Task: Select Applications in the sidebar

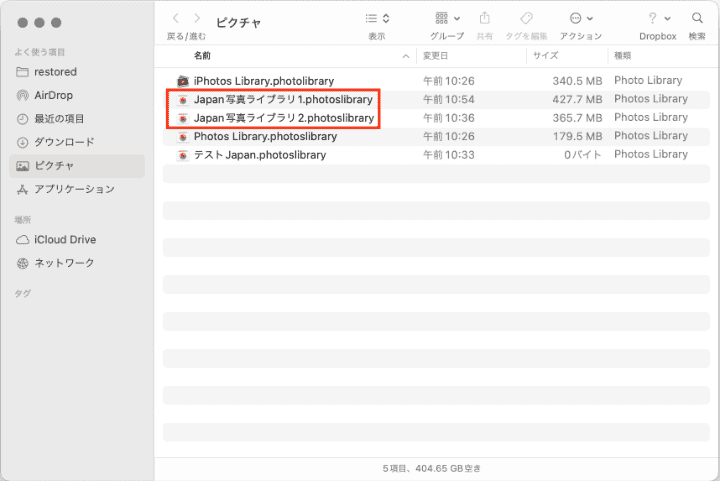Action: [74, 189]
